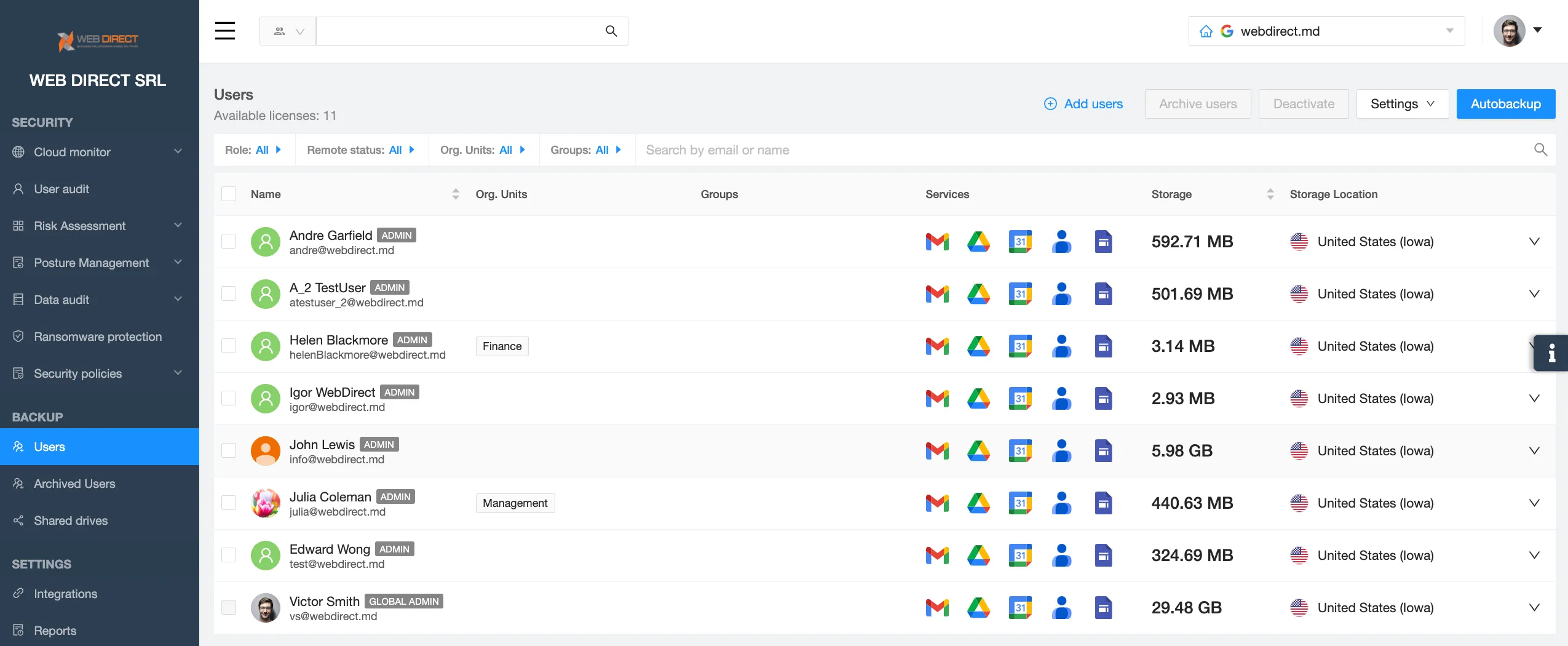
Task: Select the checkbox next to Helen Blackmore
Action: [229, 346]
